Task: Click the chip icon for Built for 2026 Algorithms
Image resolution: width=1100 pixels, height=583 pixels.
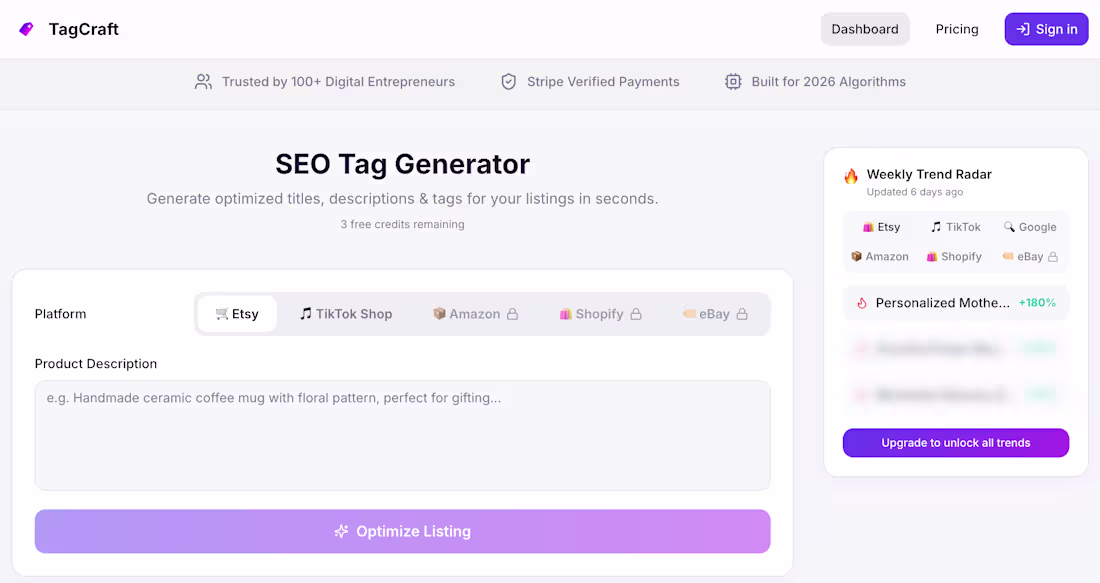Action: (734, 81)
